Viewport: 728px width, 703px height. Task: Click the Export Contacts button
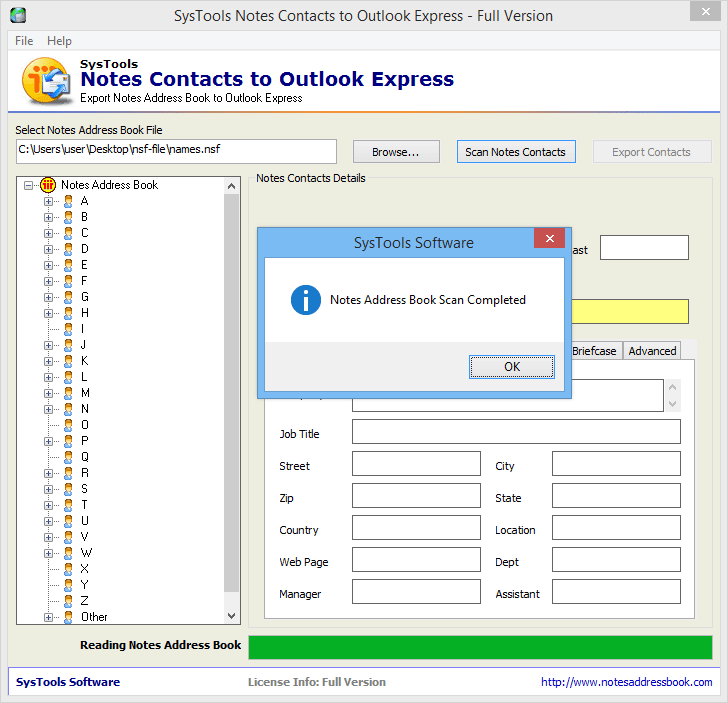(x=651, y=152)
